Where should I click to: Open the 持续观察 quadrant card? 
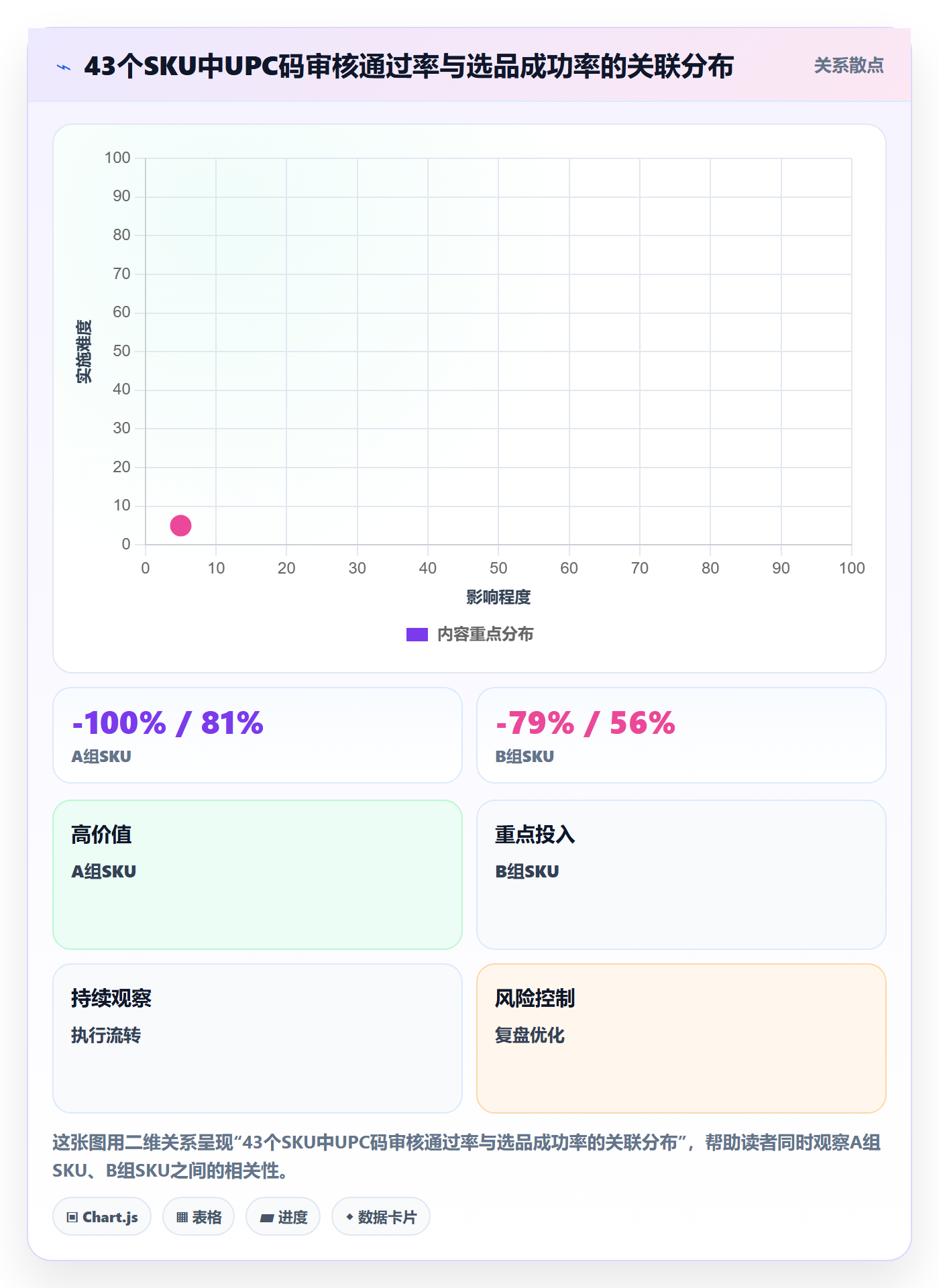[x=258, y=1038]
